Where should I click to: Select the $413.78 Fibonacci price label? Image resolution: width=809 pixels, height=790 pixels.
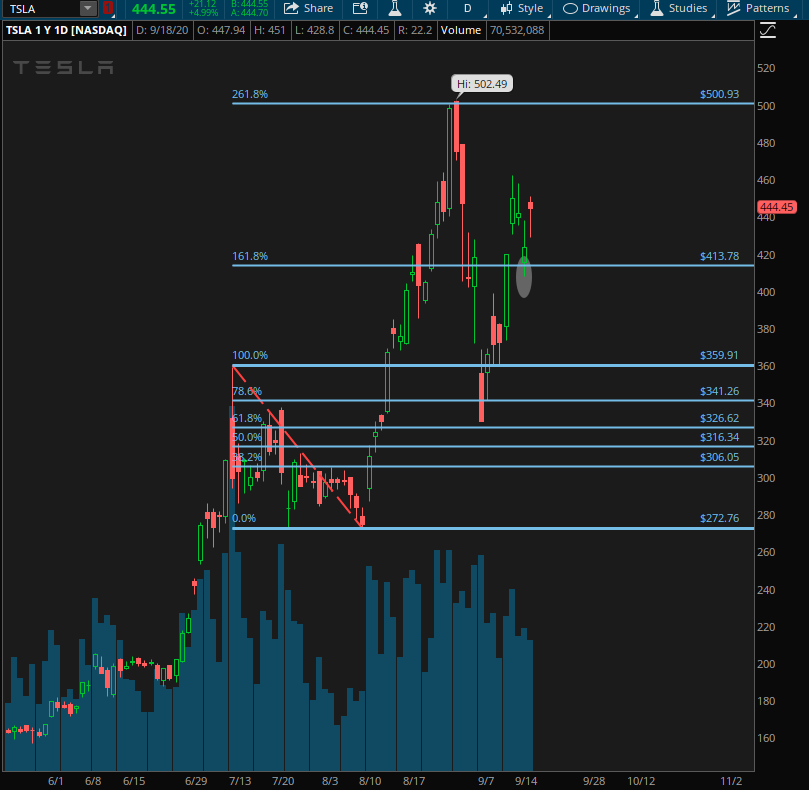coord(719,256)
